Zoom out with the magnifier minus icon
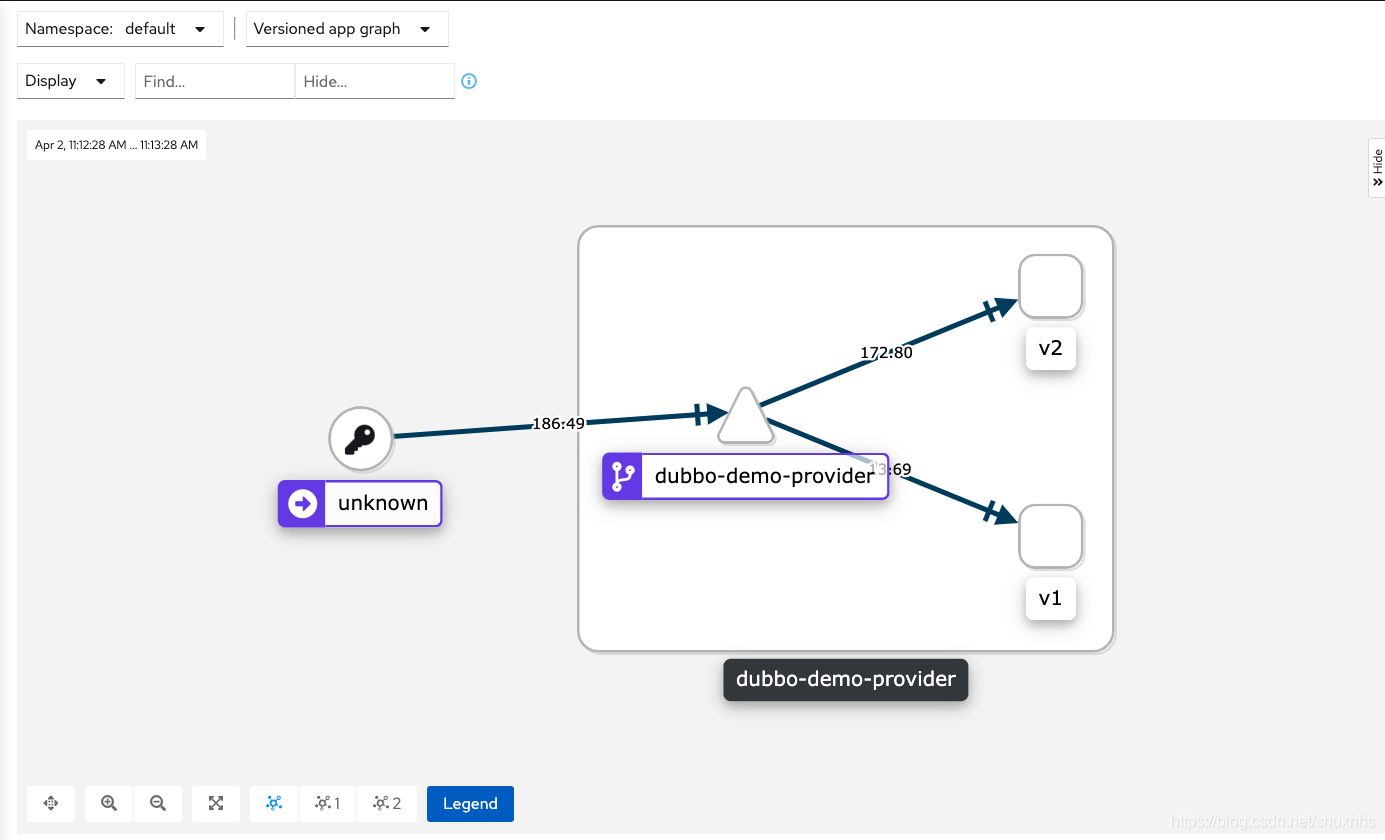Screen dimensions: 1385x840 pyautogui.click(x=157, y=803)
